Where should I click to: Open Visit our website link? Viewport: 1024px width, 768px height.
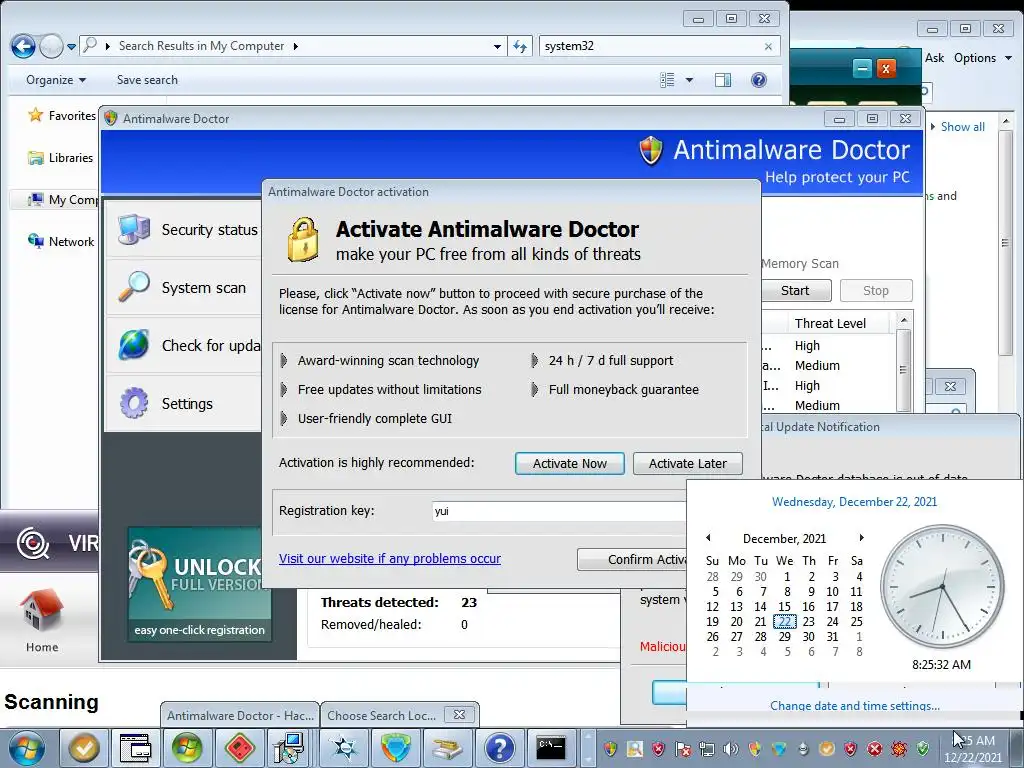[390, 558]
